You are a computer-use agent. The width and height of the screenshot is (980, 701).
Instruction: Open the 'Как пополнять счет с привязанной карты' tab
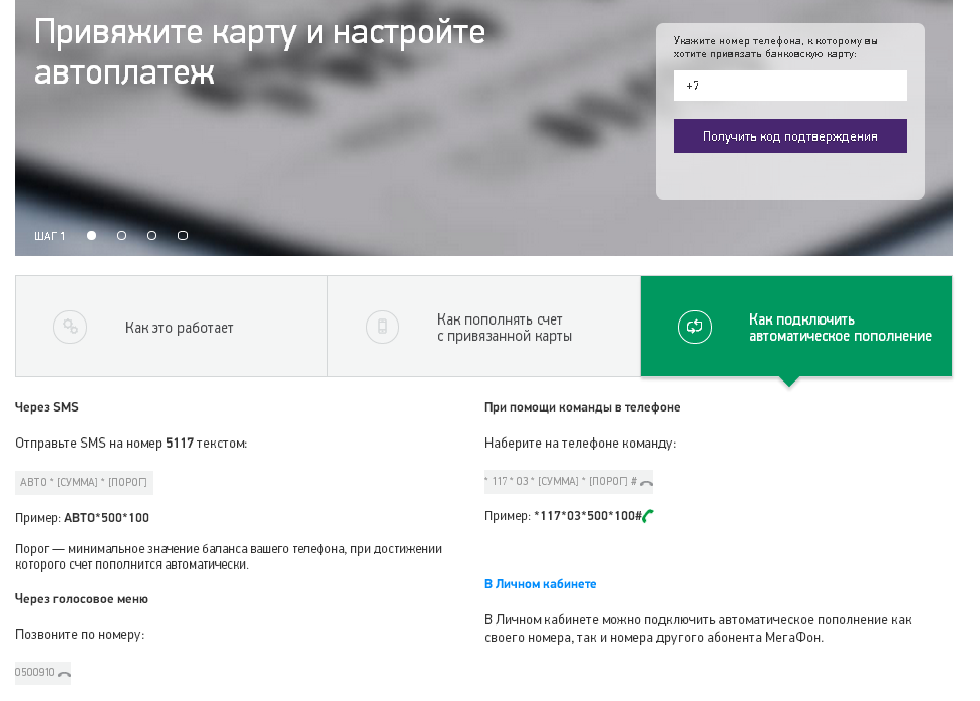point(483,326)
